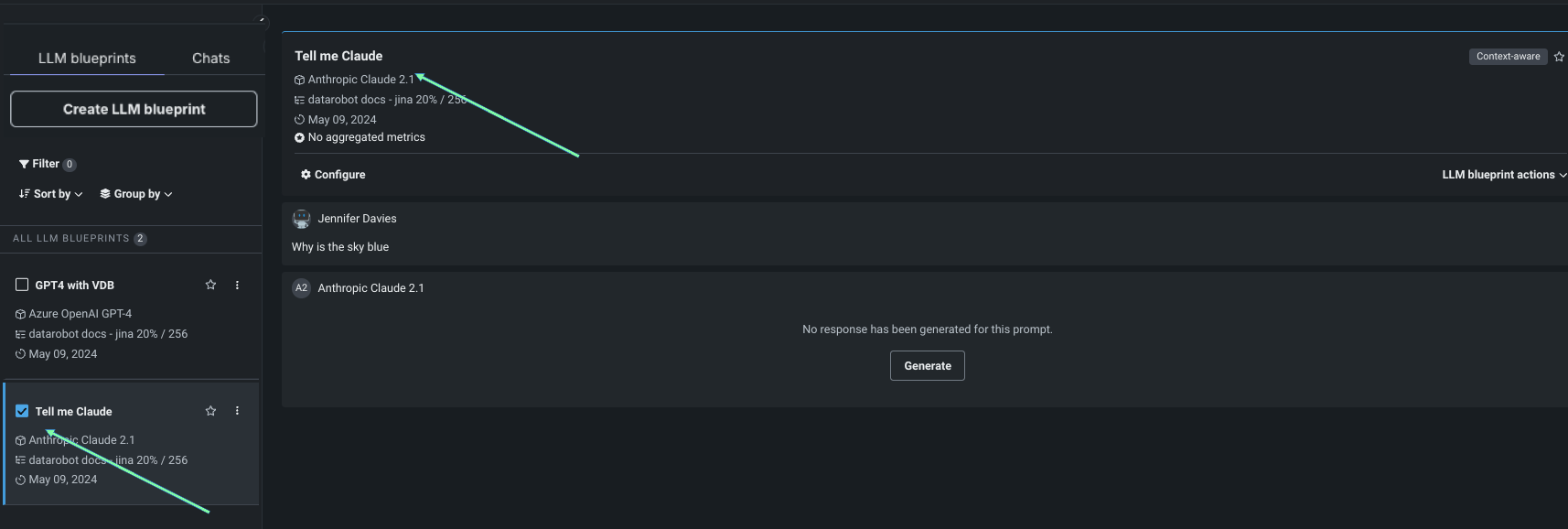Star the GPT4 with VDB blueprint
Screen dimensions: 1568x529
point(210,285)
